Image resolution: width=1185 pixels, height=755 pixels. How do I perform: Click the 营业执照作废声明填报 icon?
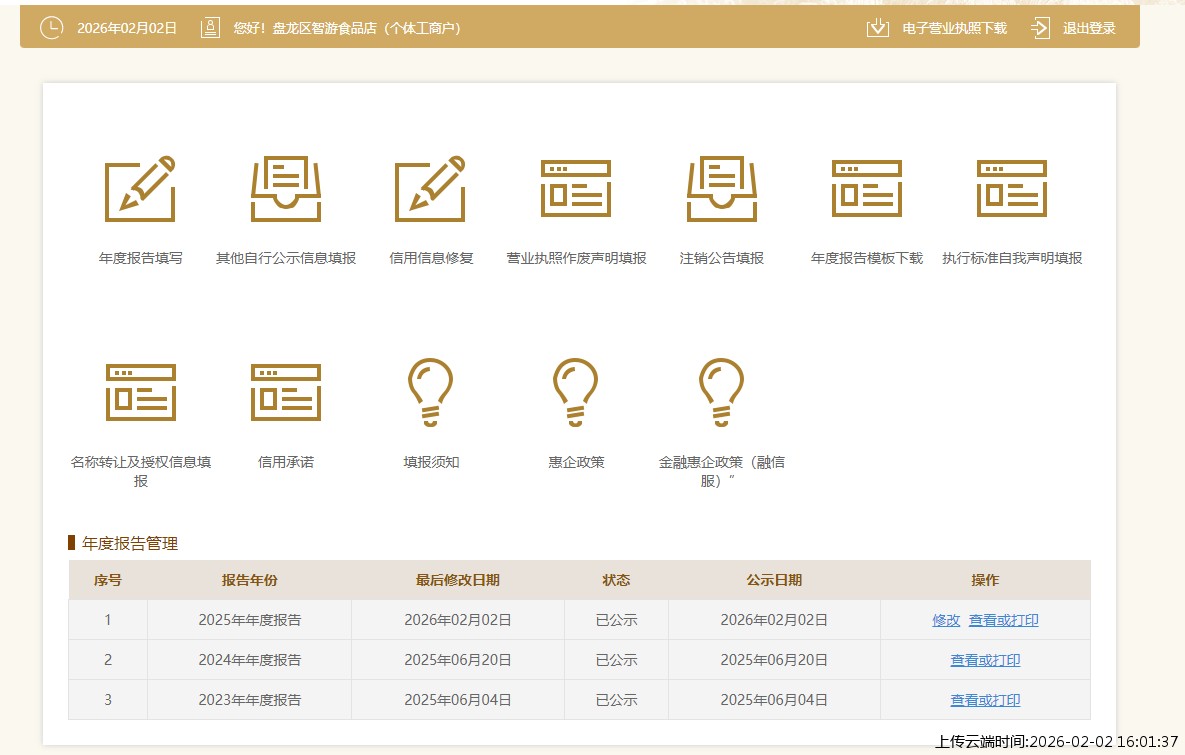click(x=576, y=188)
